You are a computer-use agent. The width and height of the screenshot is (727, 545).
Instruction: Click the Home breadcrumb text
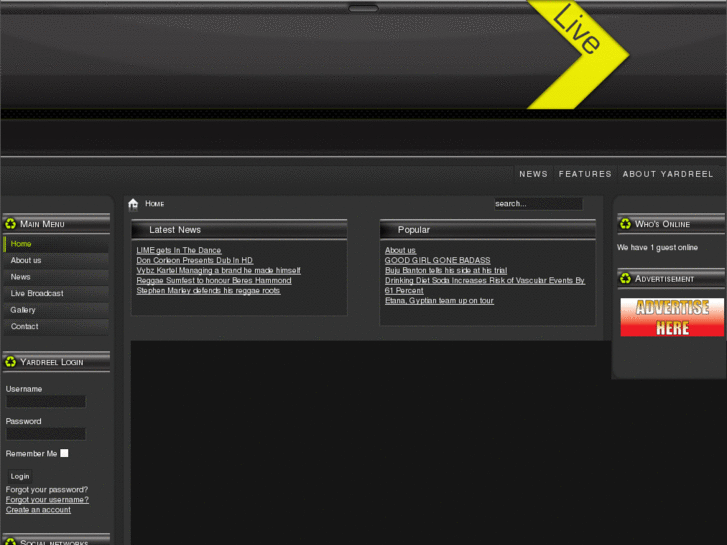[154, 204]
